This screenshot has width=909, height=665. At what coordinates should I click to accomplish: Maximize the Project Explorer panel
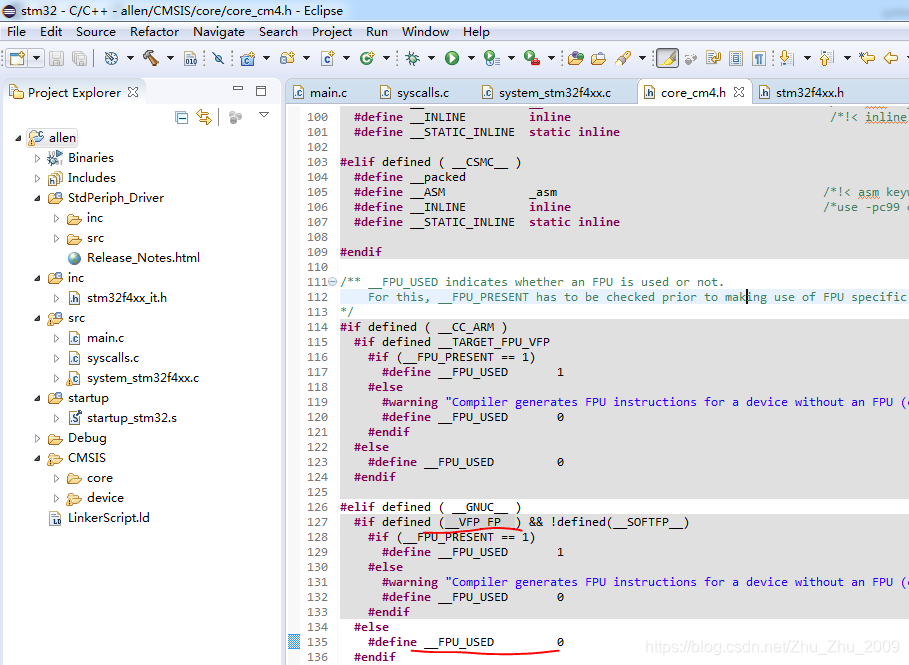pyautogui.click(x=261, y=91)
